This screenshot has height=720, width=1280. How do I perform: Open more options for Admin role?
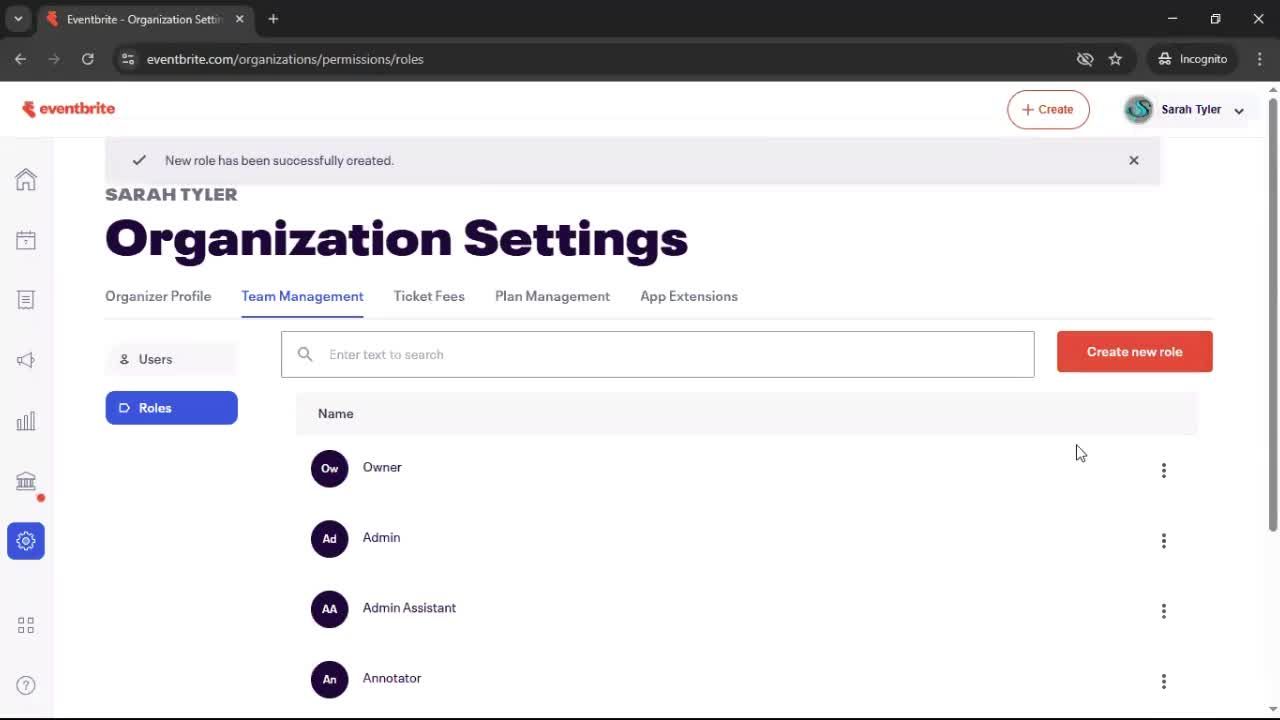click(x=1163, y=540)
